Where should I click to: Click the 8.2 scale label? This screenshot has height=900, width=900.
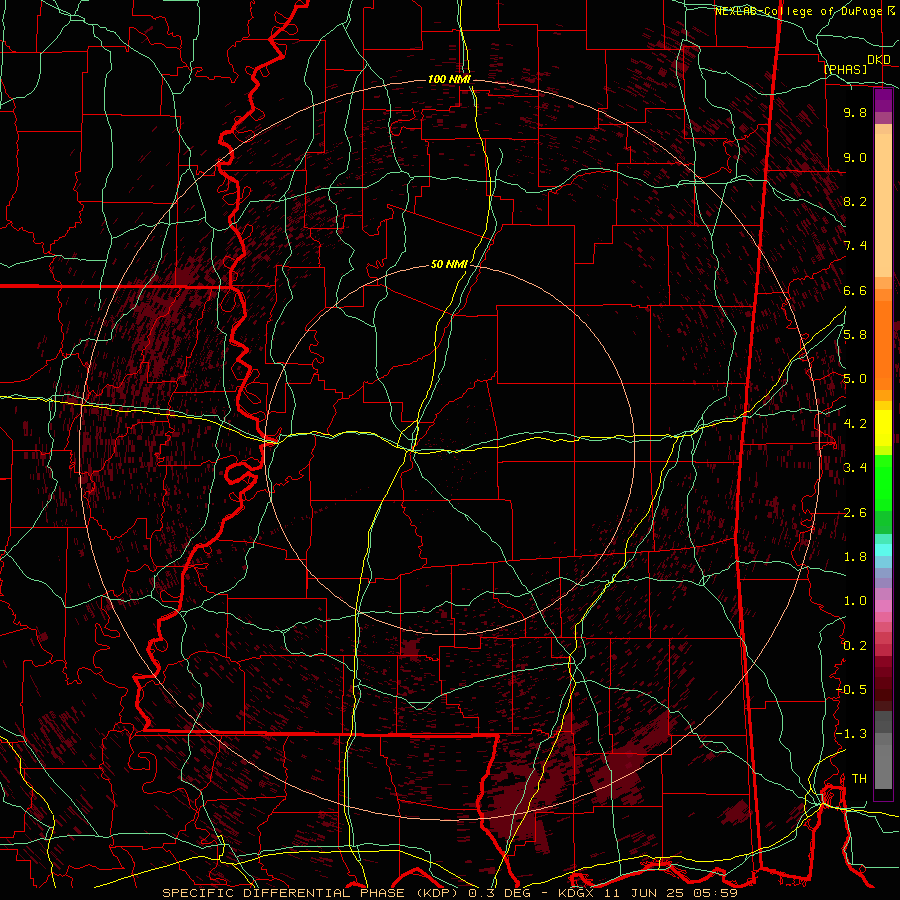click(x=855, y=201)
